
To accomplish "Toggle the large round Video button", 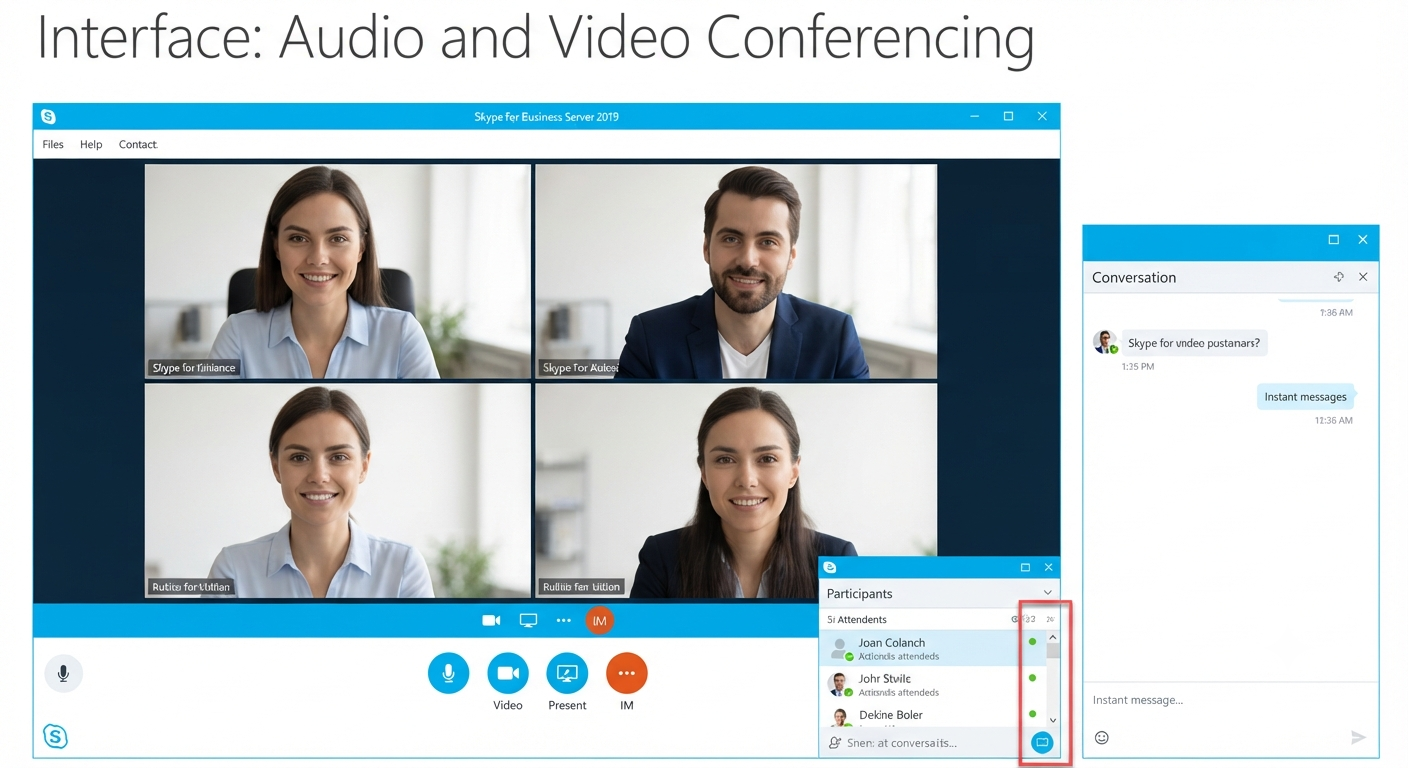I will (508, 673).
